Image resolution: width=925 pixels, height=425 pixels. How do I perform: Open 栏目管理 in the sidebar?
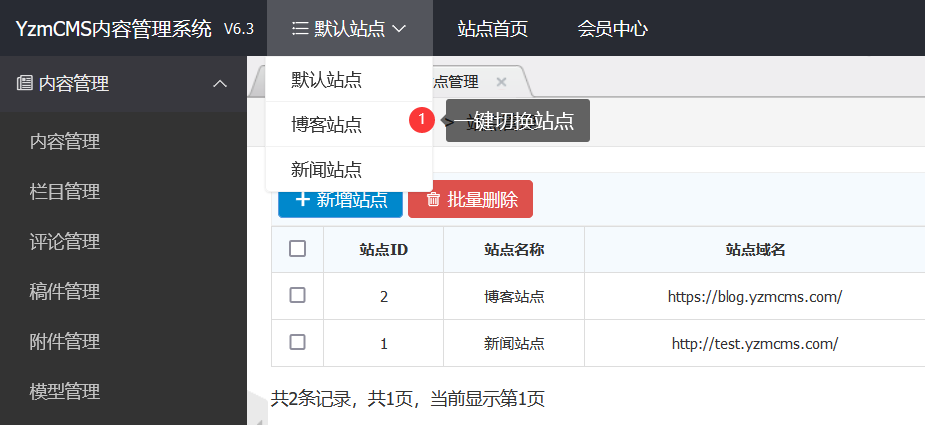pos(65,192)
